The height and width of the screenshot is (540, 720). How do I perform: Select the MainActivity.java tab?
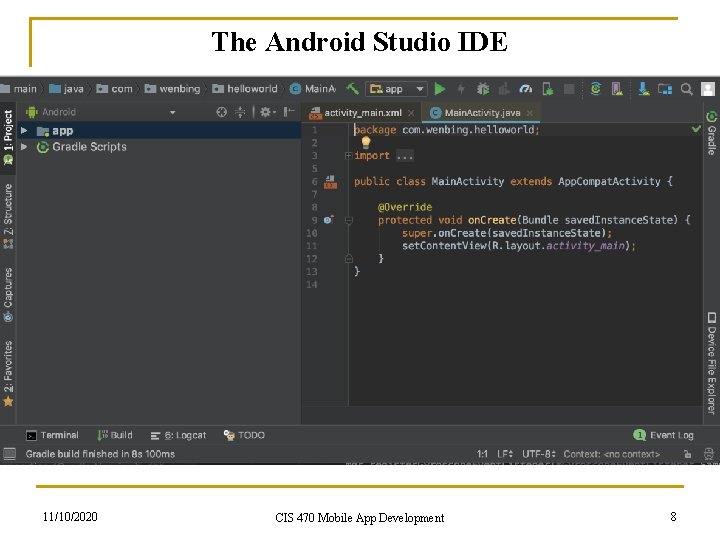point(482,112)
